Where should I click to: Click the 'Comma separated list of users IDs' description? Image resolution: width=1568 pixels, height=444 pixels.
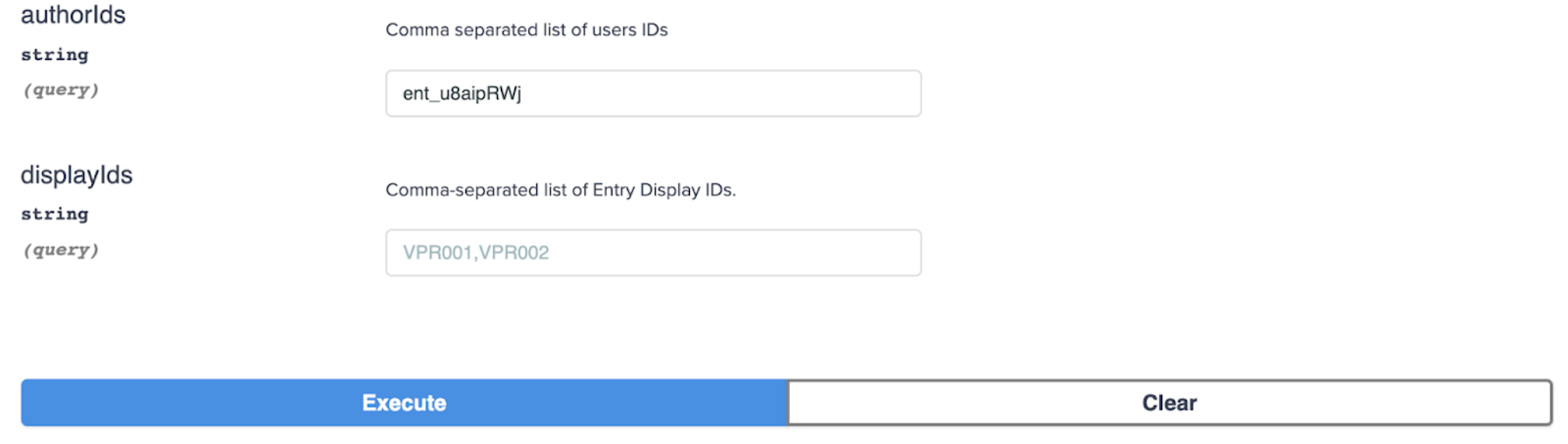point(526,30)
